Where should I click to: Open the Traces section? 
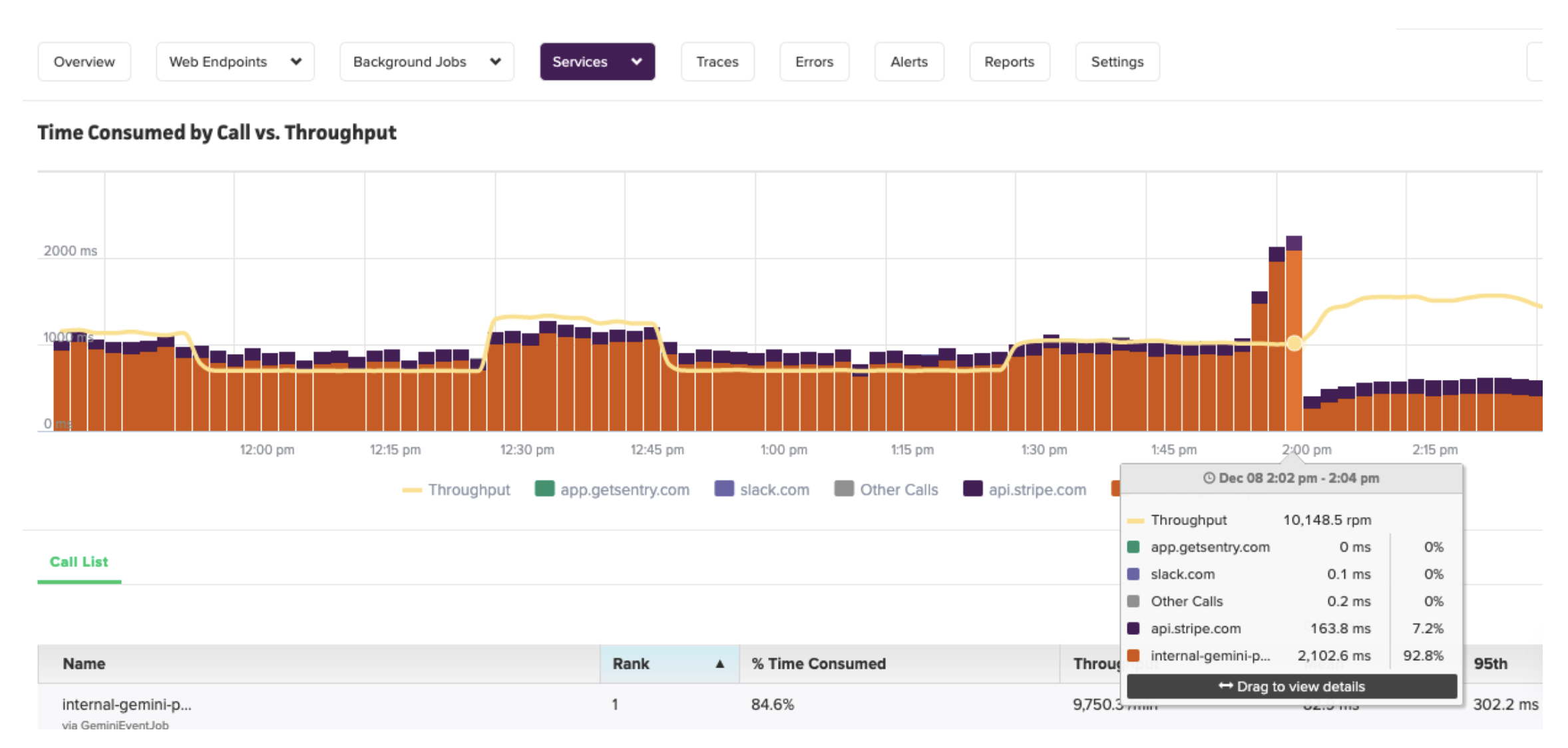tap(717, 61)
